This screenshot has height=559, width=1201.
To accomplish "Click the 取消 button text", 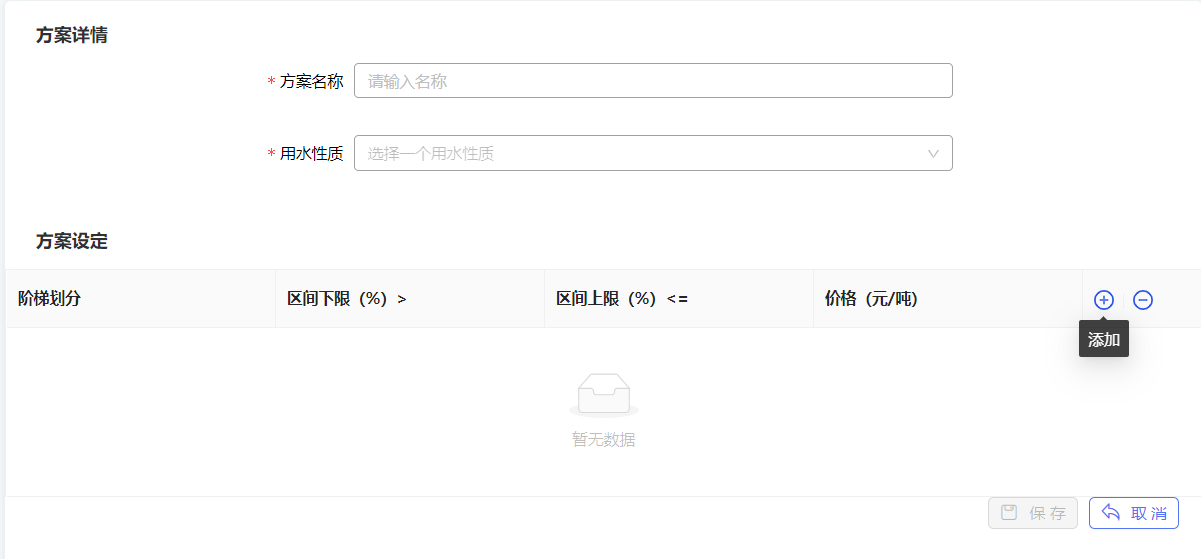I will click(1149, 513).
